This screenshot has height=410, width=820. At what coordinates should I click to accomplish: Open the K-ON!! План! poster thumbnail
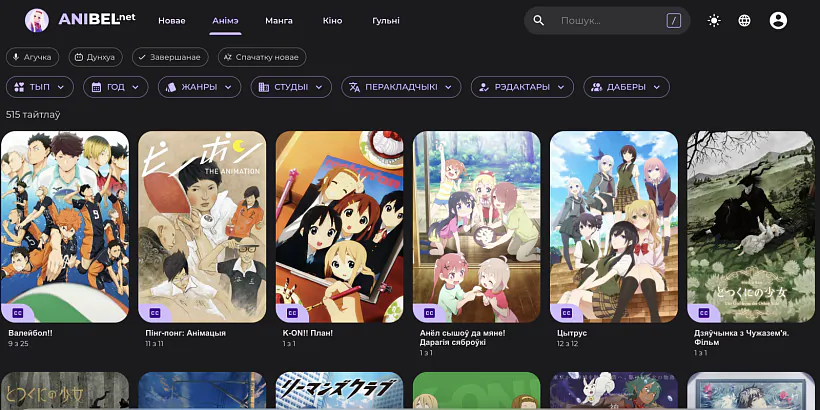point(339,226)
